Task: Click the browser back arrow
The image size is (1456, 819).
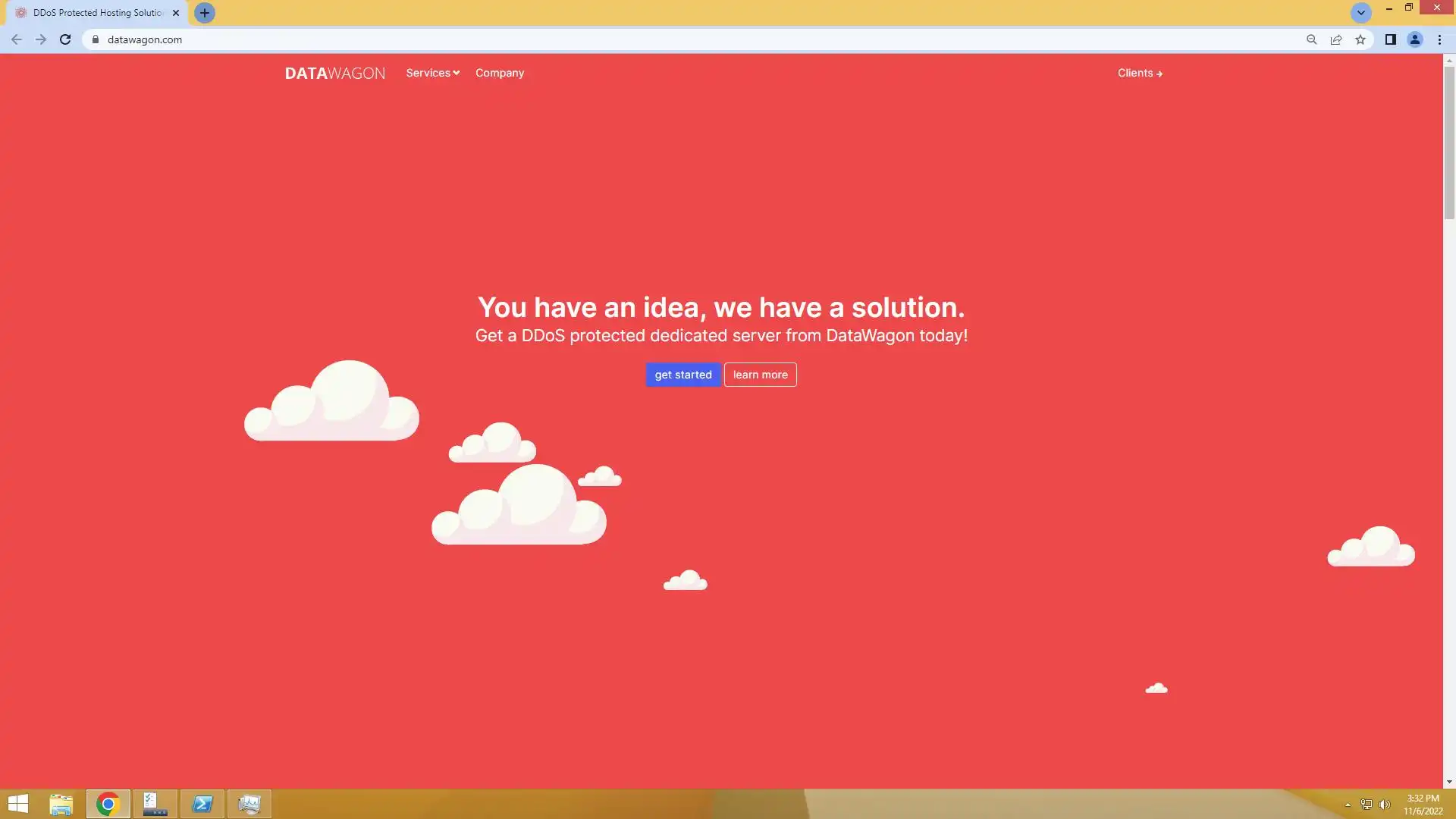Action: 17,39
